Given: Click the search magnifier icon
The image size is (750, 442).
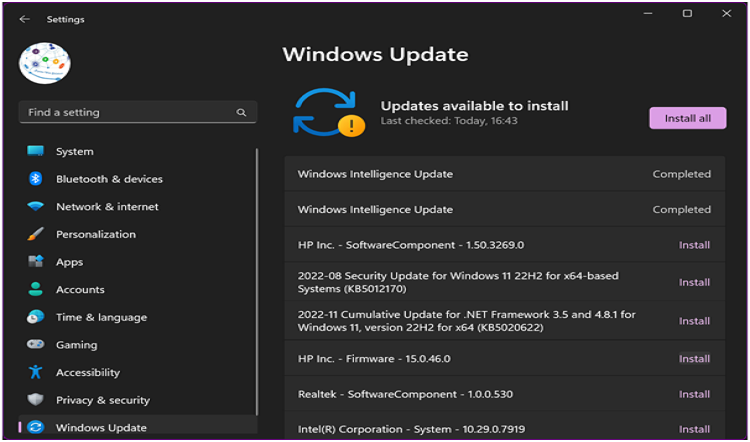Looking at the screenshot, I should click(x=241, y=113).
